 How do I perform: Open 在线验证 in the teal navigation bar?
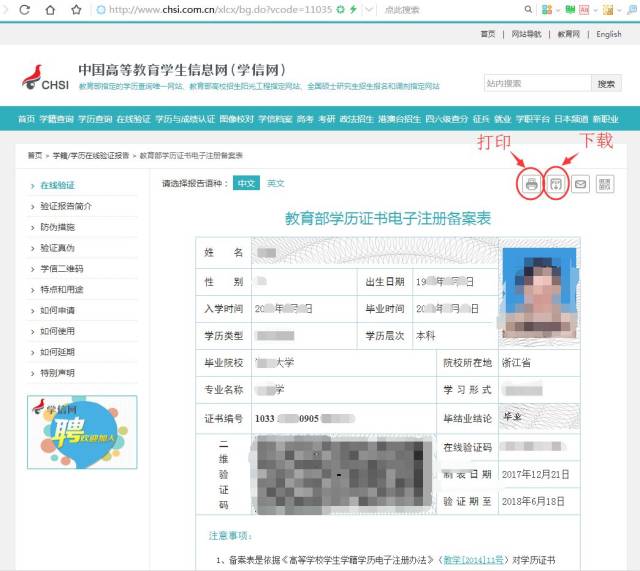coord(133,119)
